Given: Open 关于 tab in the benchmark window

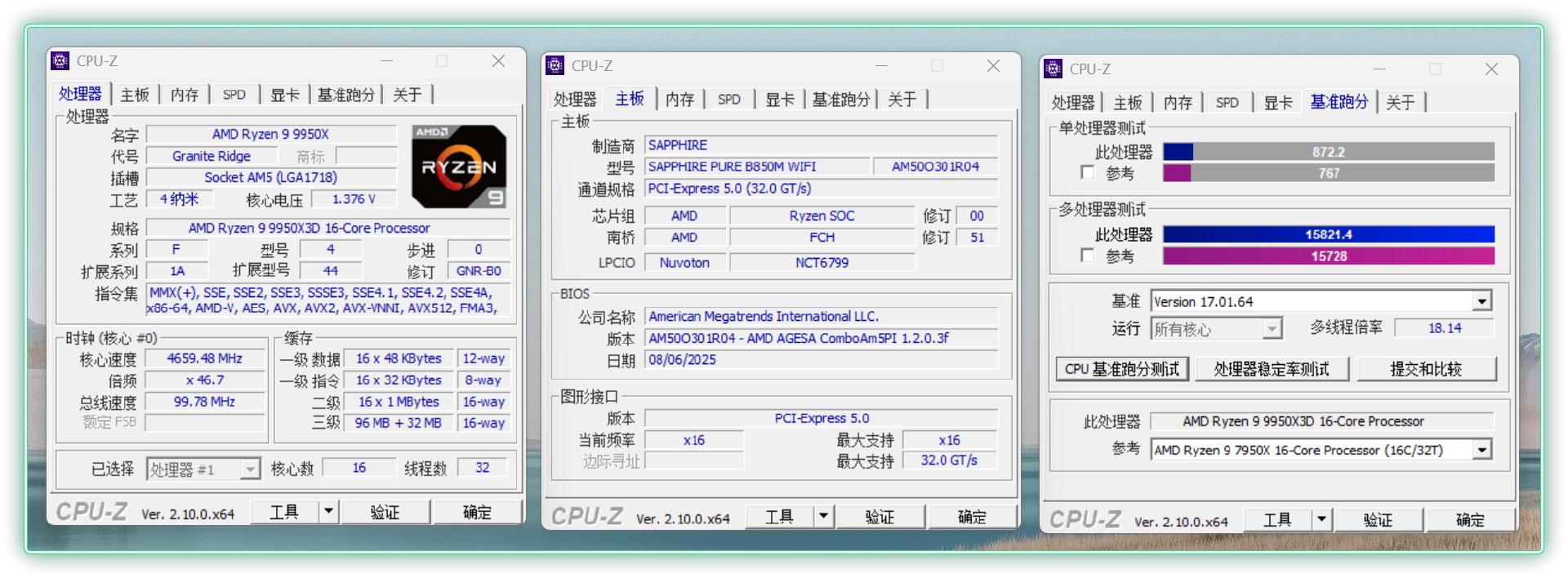Looking at the screenshot, I should pos(1401,103).
